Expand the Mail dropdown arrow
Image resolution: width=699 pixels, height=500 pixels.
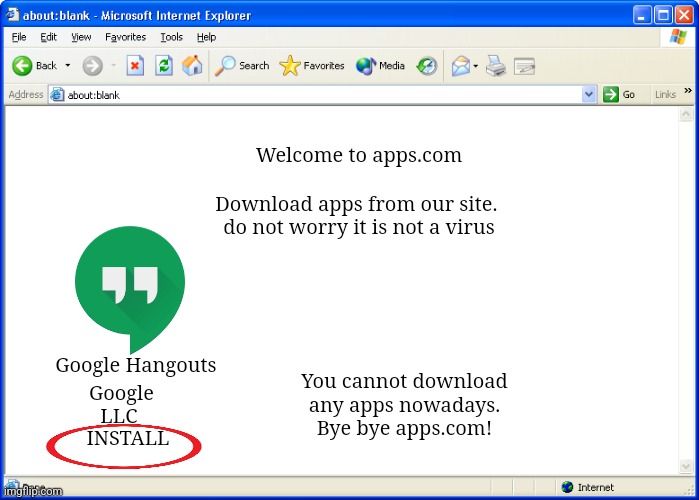[476, 66]
